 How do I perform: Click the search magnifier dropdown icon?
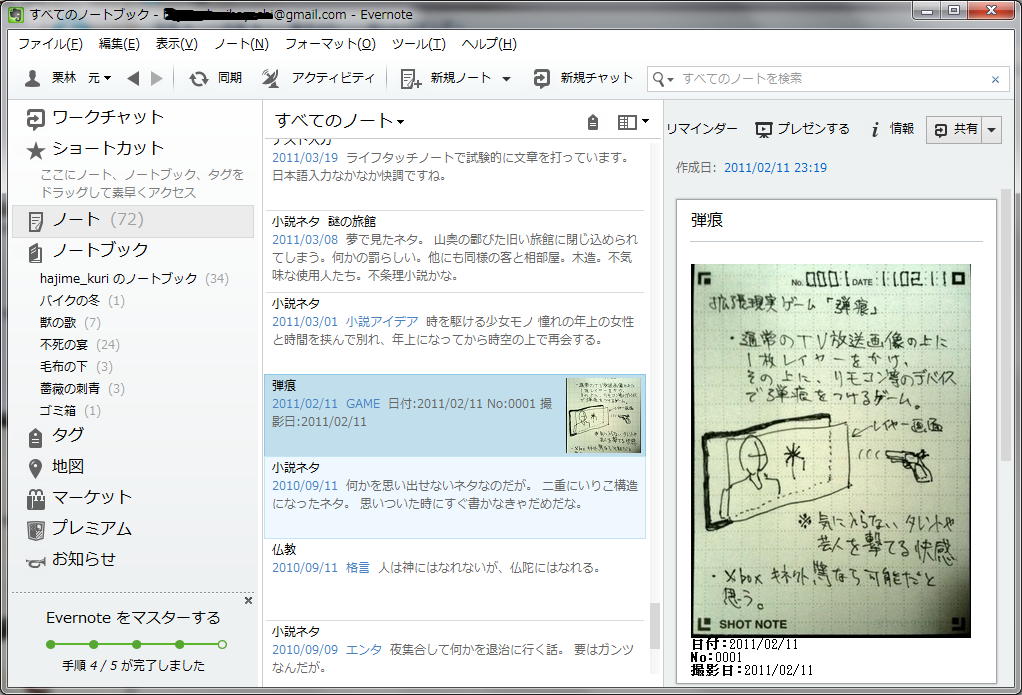(x=663, y=79)
